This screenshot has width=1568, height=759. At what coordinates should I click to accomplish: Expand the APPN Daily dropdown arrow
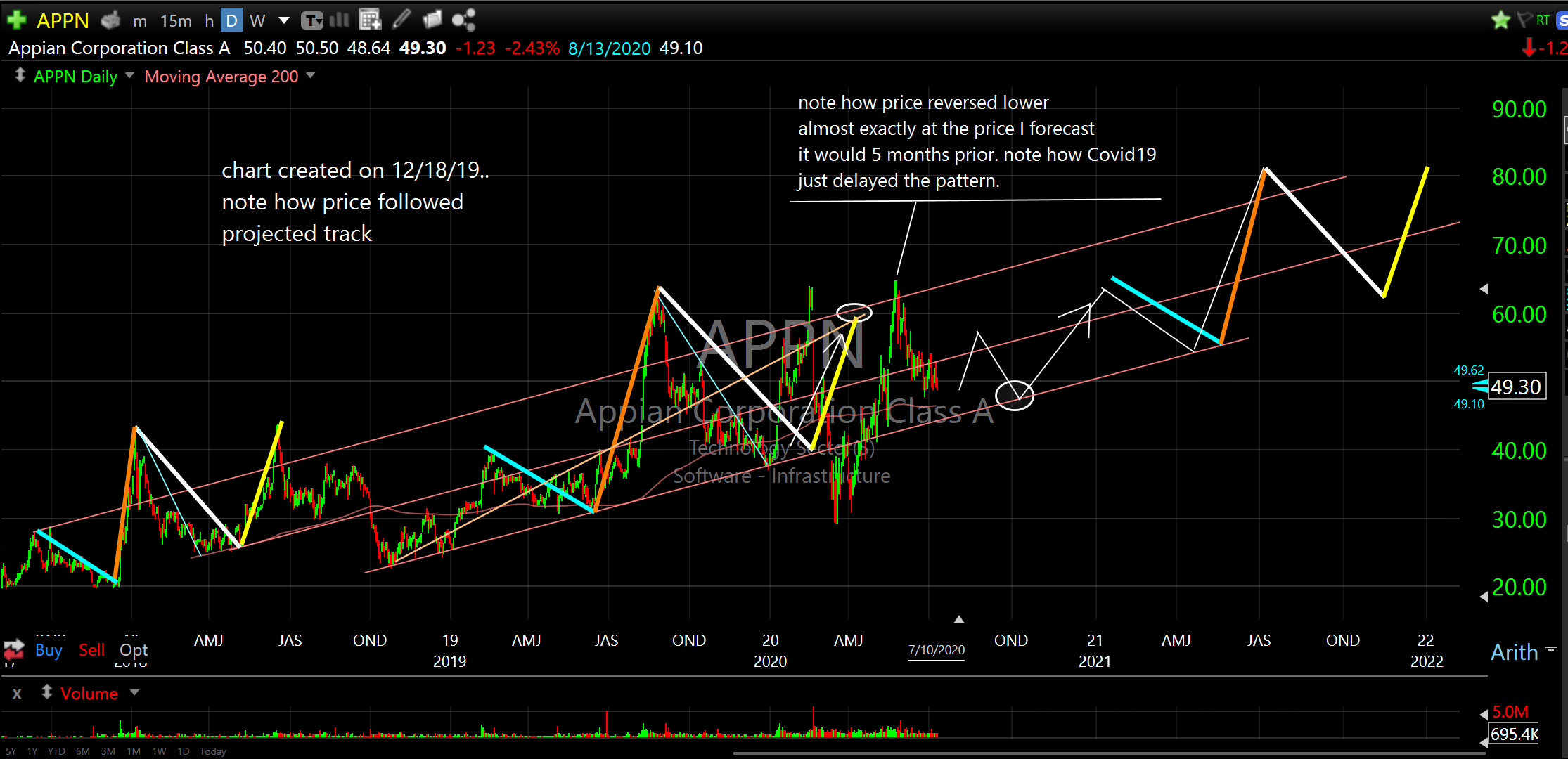pyautogui.click(x=129, y=76)
